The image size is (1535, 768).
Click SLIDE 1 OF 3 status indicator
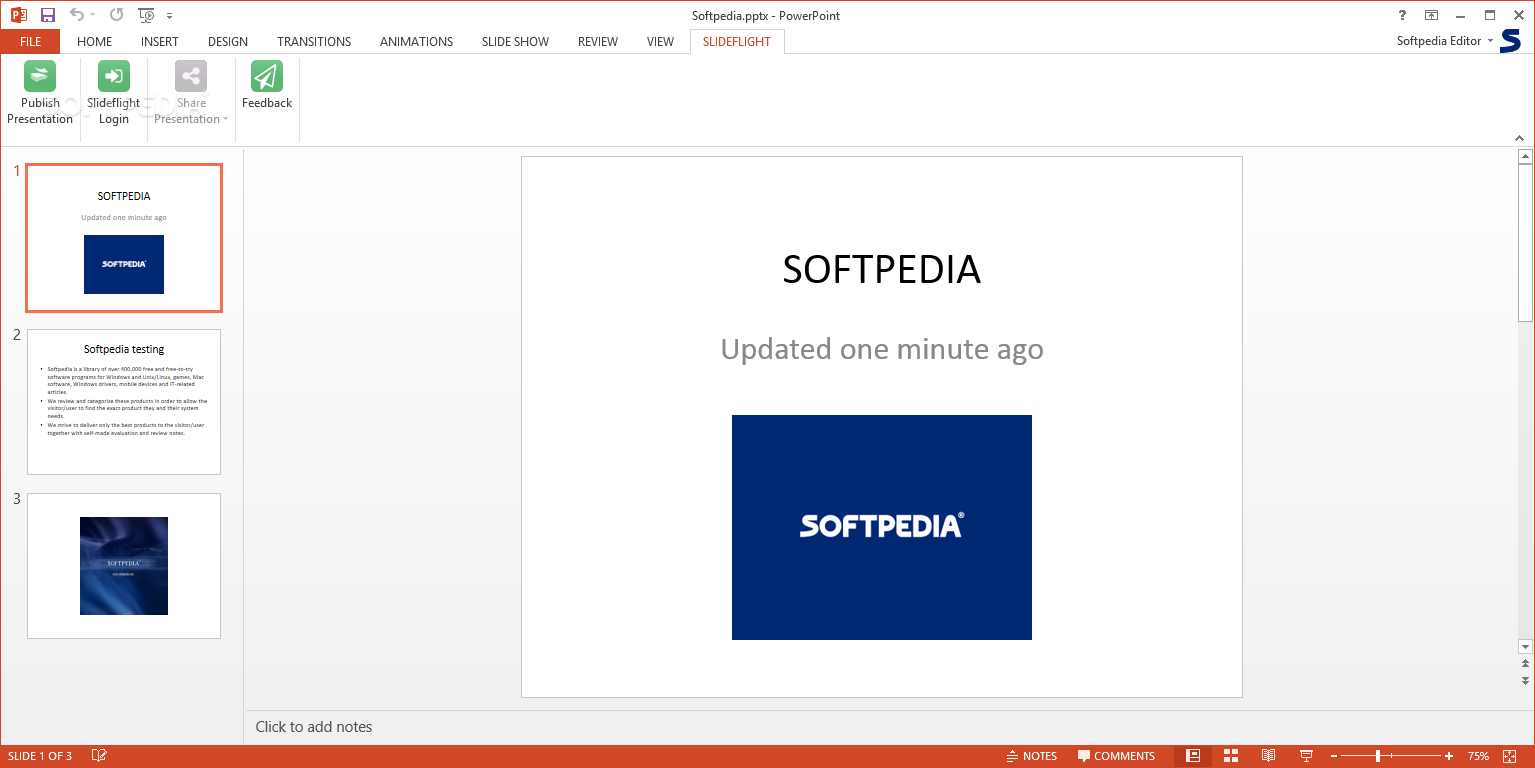click(x=40, y=756)
